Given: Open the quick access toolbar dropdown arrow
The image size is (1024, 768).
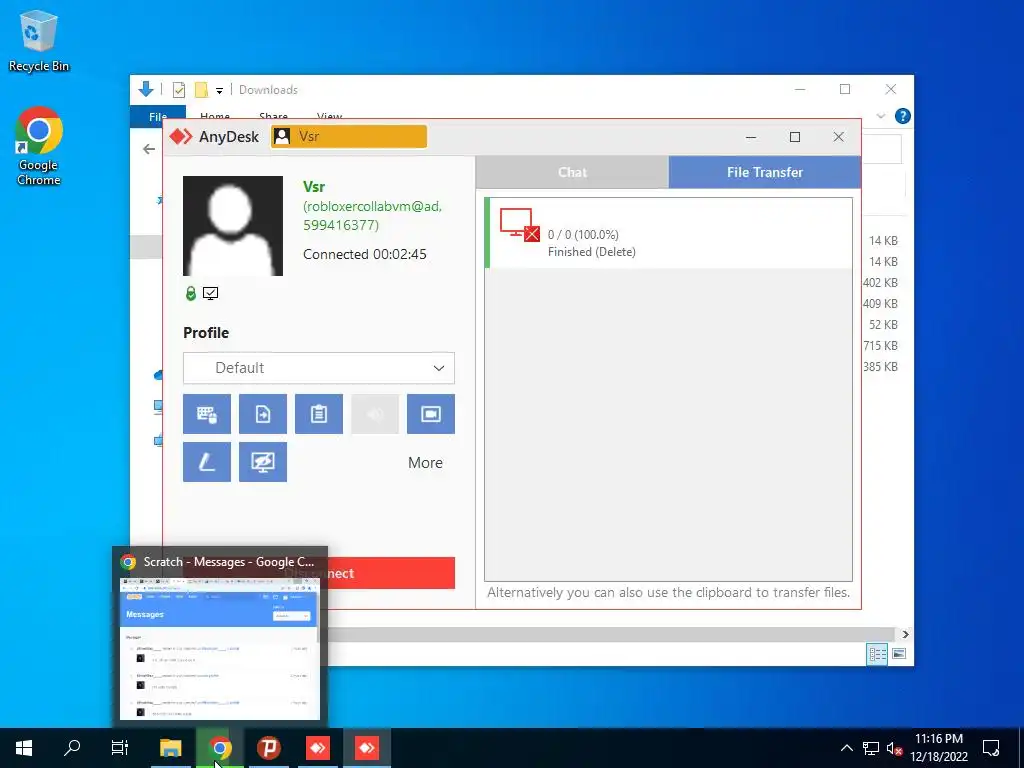Looking at the screenshot, I should tap(219, 91).
